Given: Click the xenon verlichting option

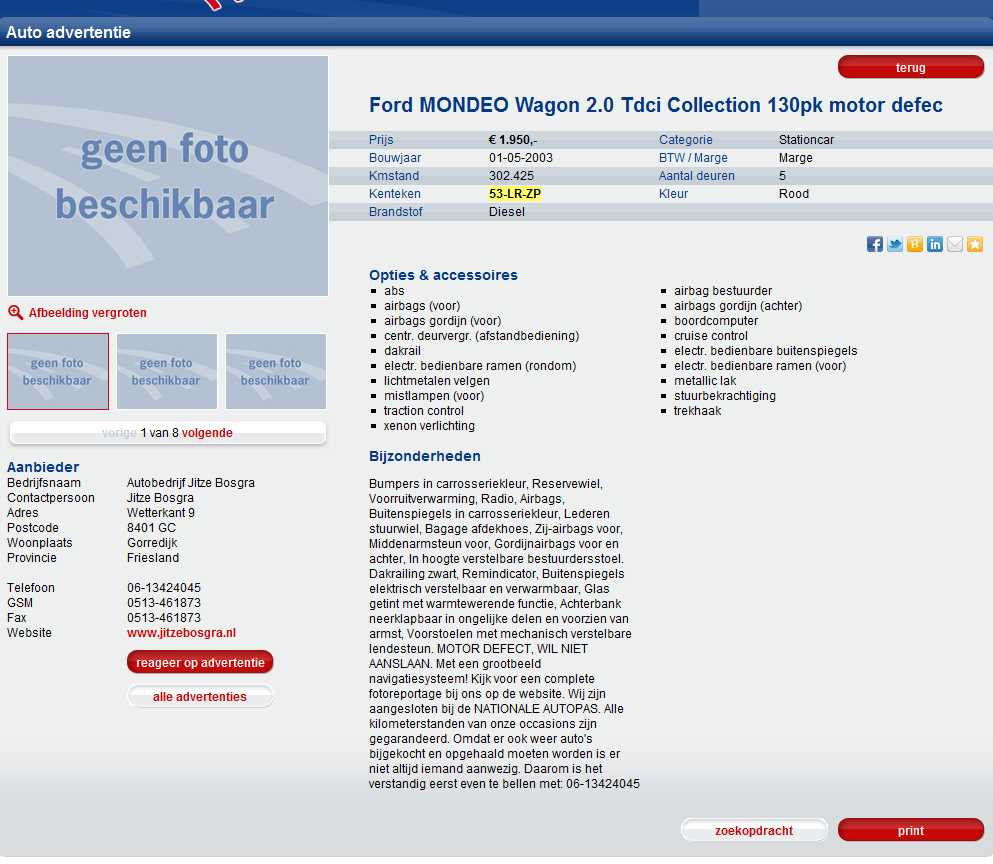Looking at the screenshot, I should click(429, 426).
